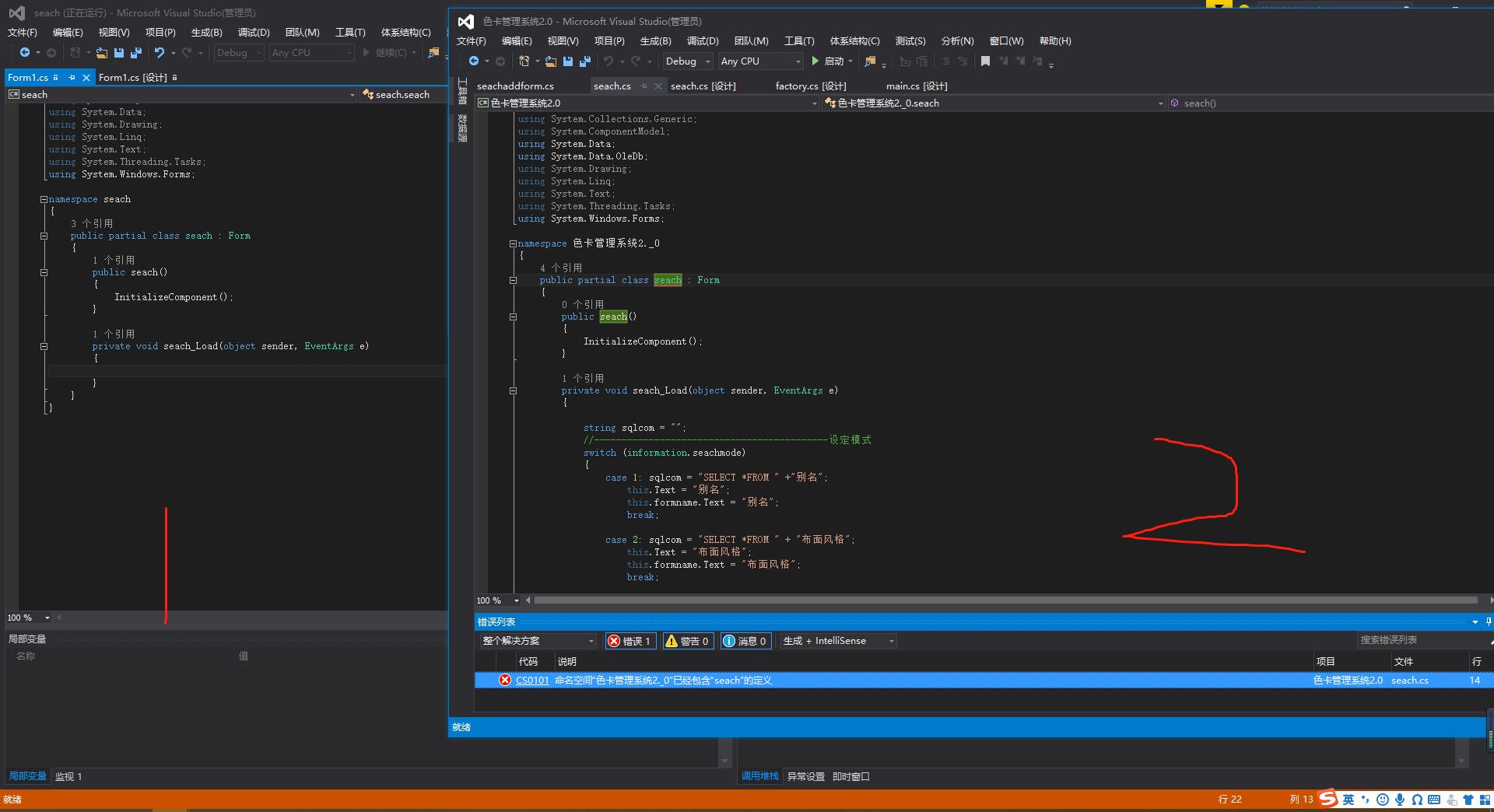Click 行 column header in Error List

click(1477, 661)
